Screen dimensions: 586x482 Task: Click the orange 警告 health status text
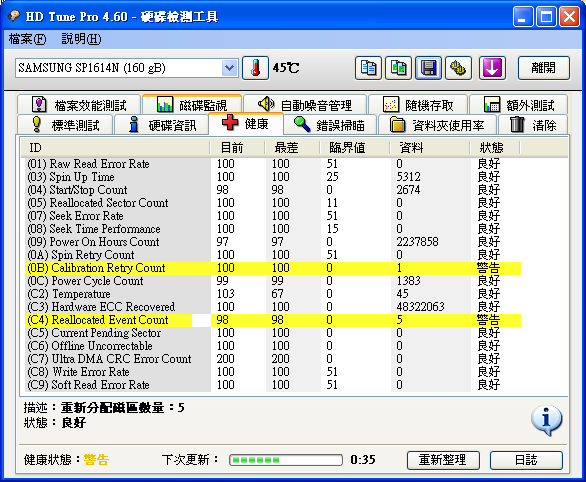[x=96, y=460]
